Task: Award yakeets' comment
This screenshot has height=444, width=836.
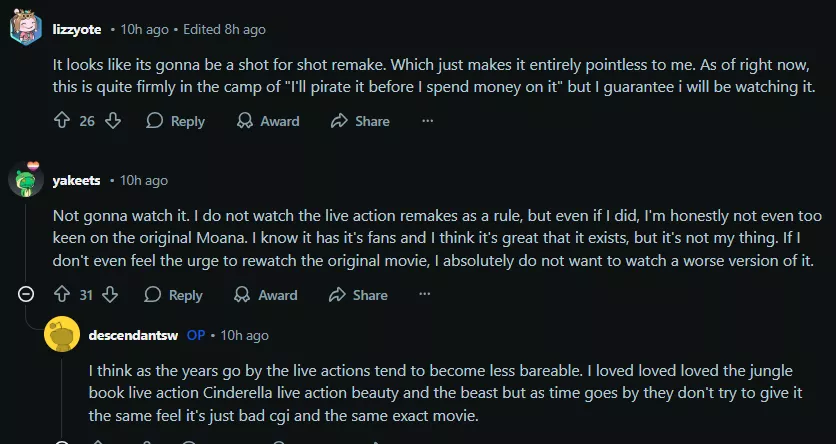Action: coord(266,295)
